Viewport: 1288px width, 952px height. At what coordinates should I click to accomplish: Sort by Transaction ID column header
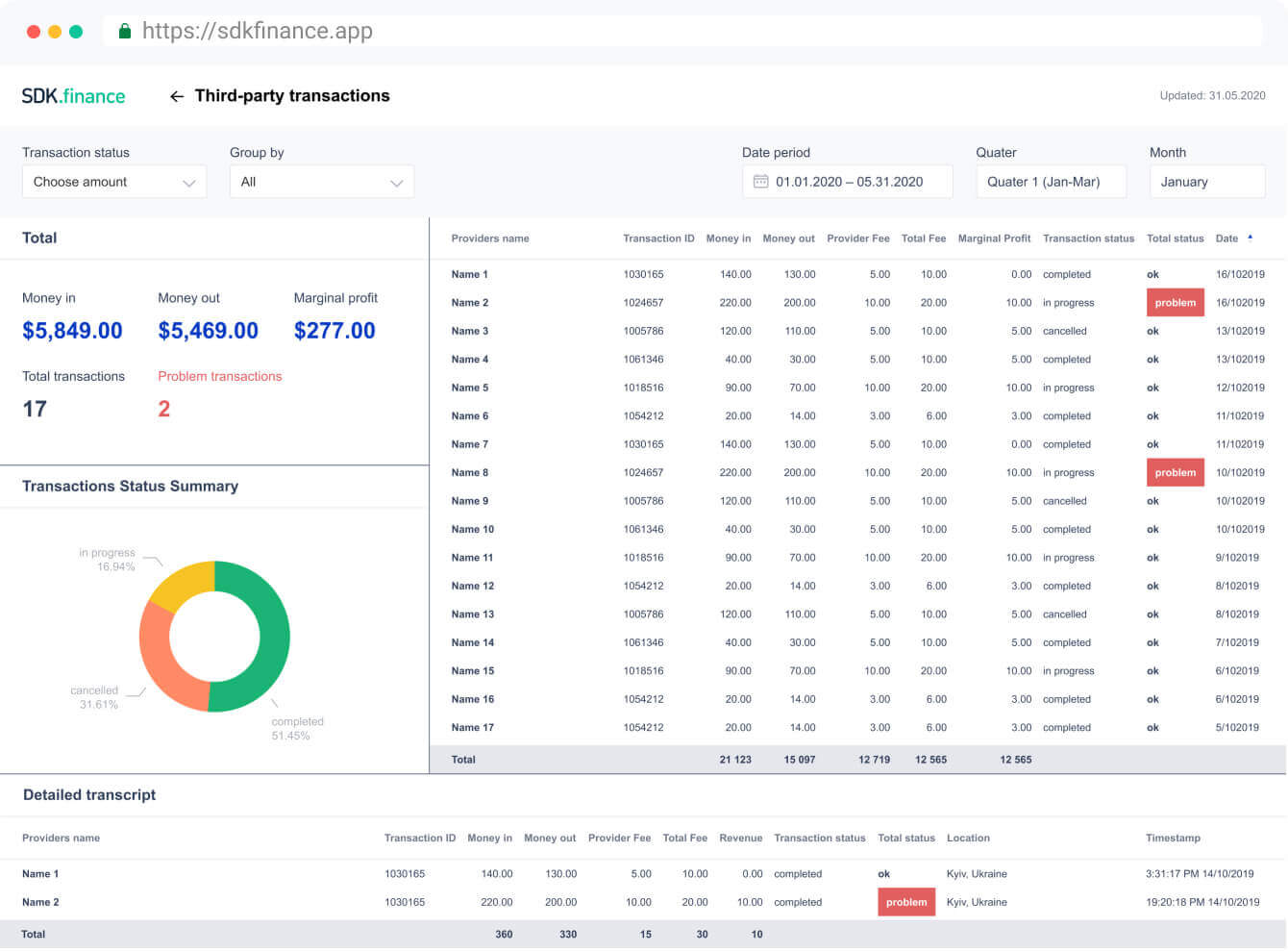[658, 238]
